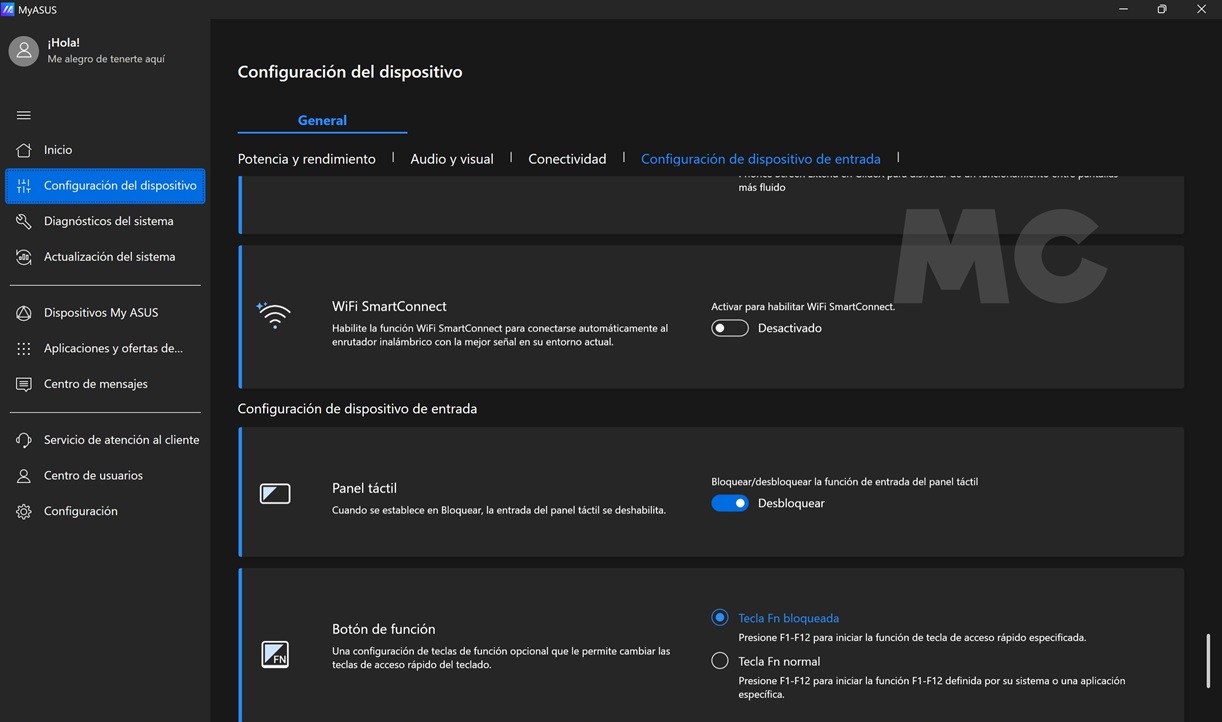Switch to Audio y visual tab

[451, 159]
